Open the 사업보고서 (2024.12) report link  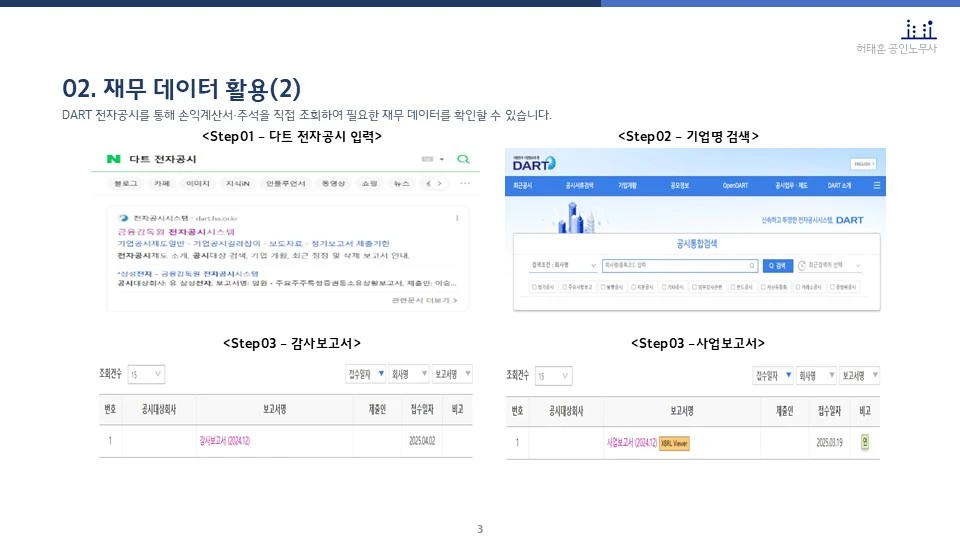tap(632, 443)
